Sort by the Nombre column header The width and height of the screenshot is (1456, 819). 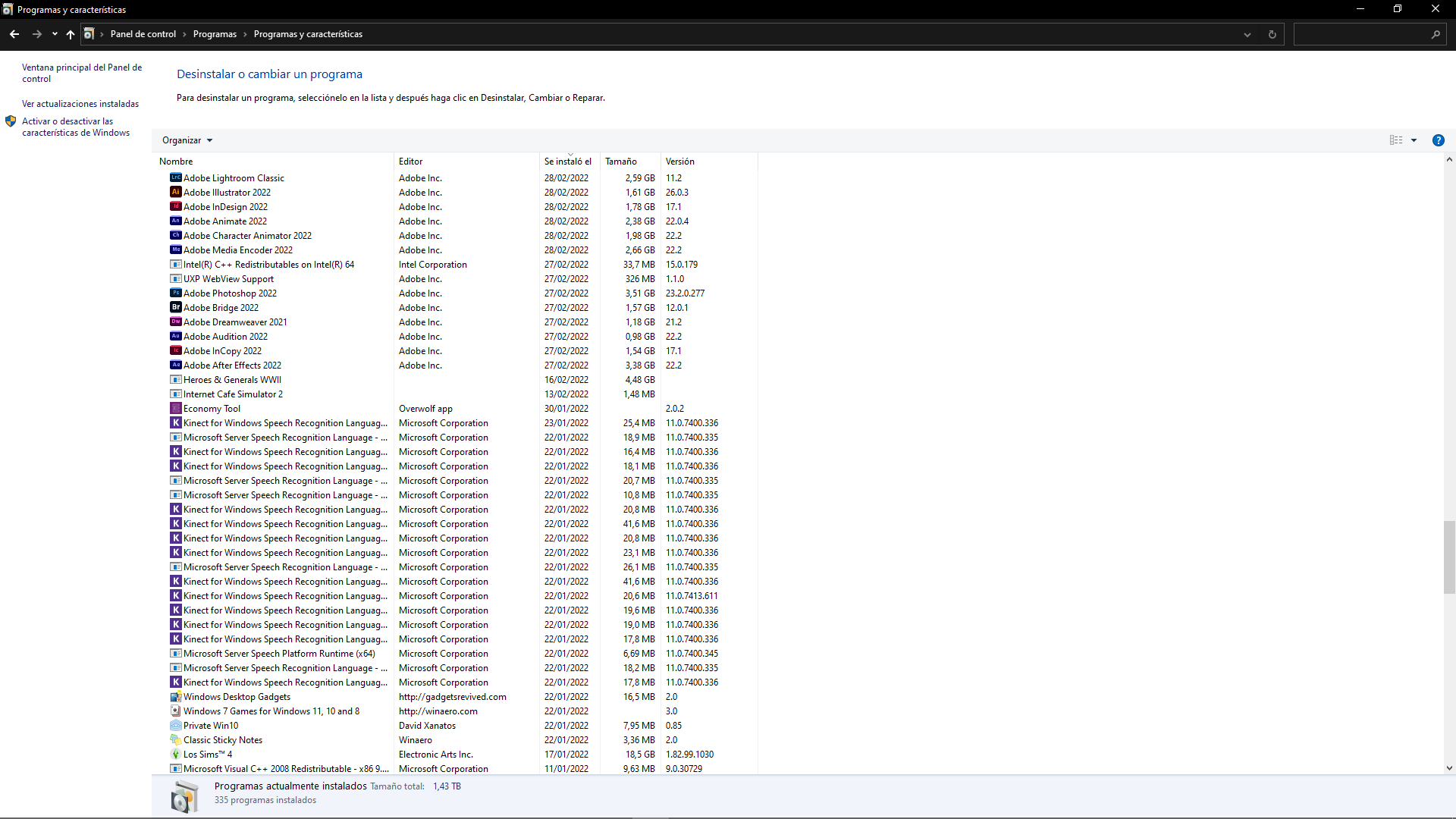[x=274, y=162]
